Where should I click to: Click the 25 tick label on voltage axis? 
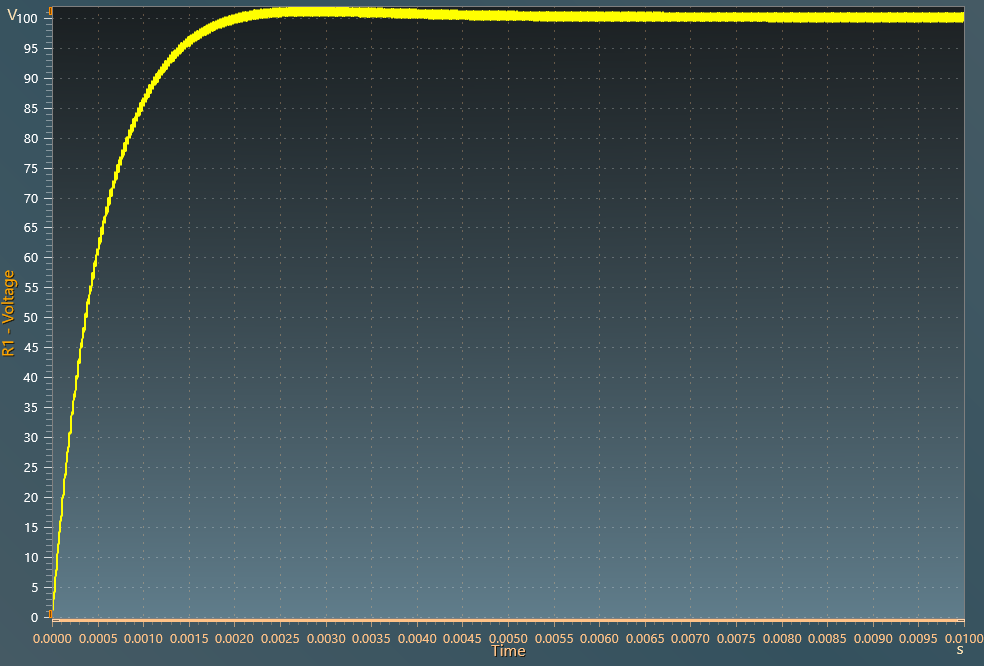pos(32,467)
